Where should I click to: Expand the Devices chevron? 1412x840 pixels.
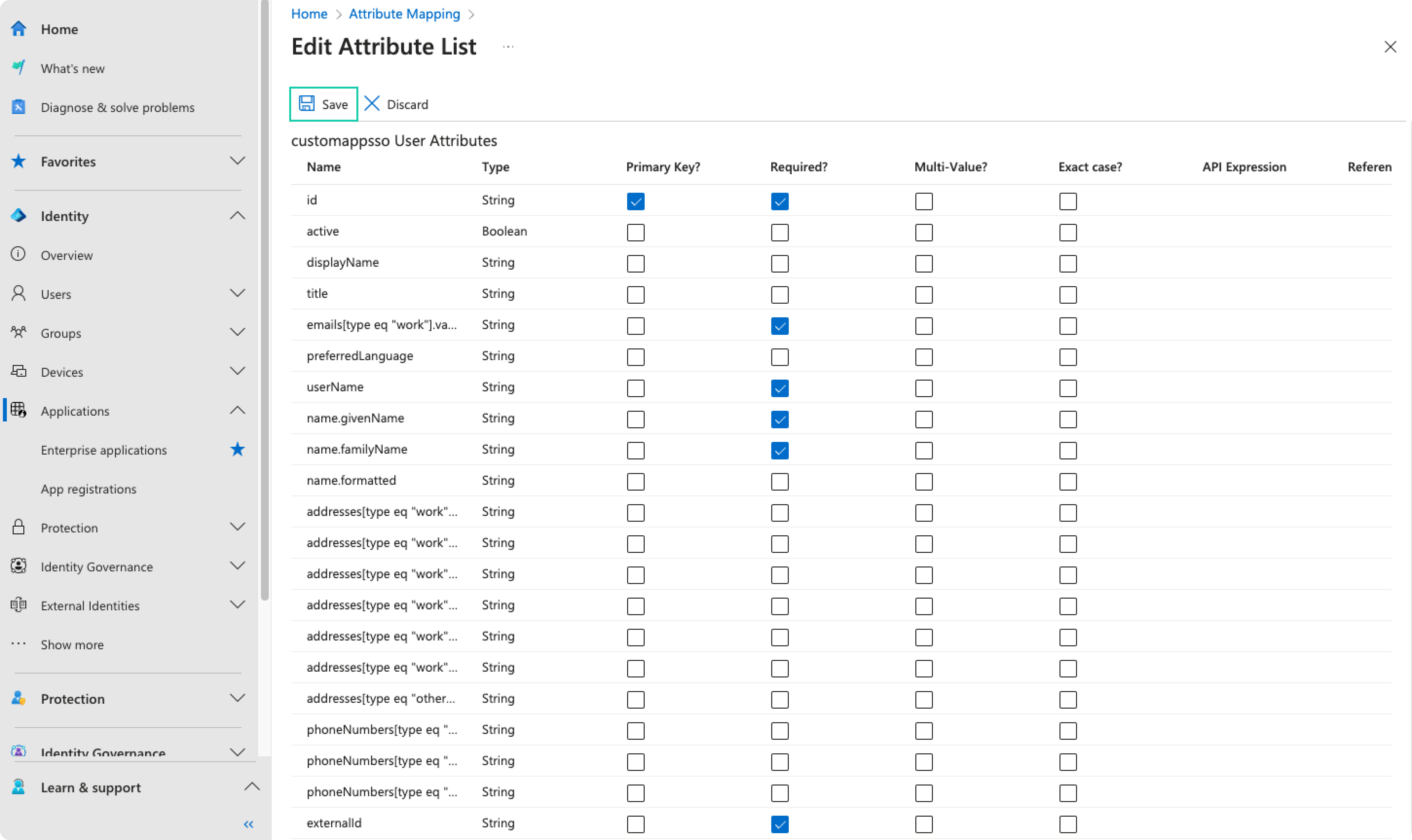238,371
